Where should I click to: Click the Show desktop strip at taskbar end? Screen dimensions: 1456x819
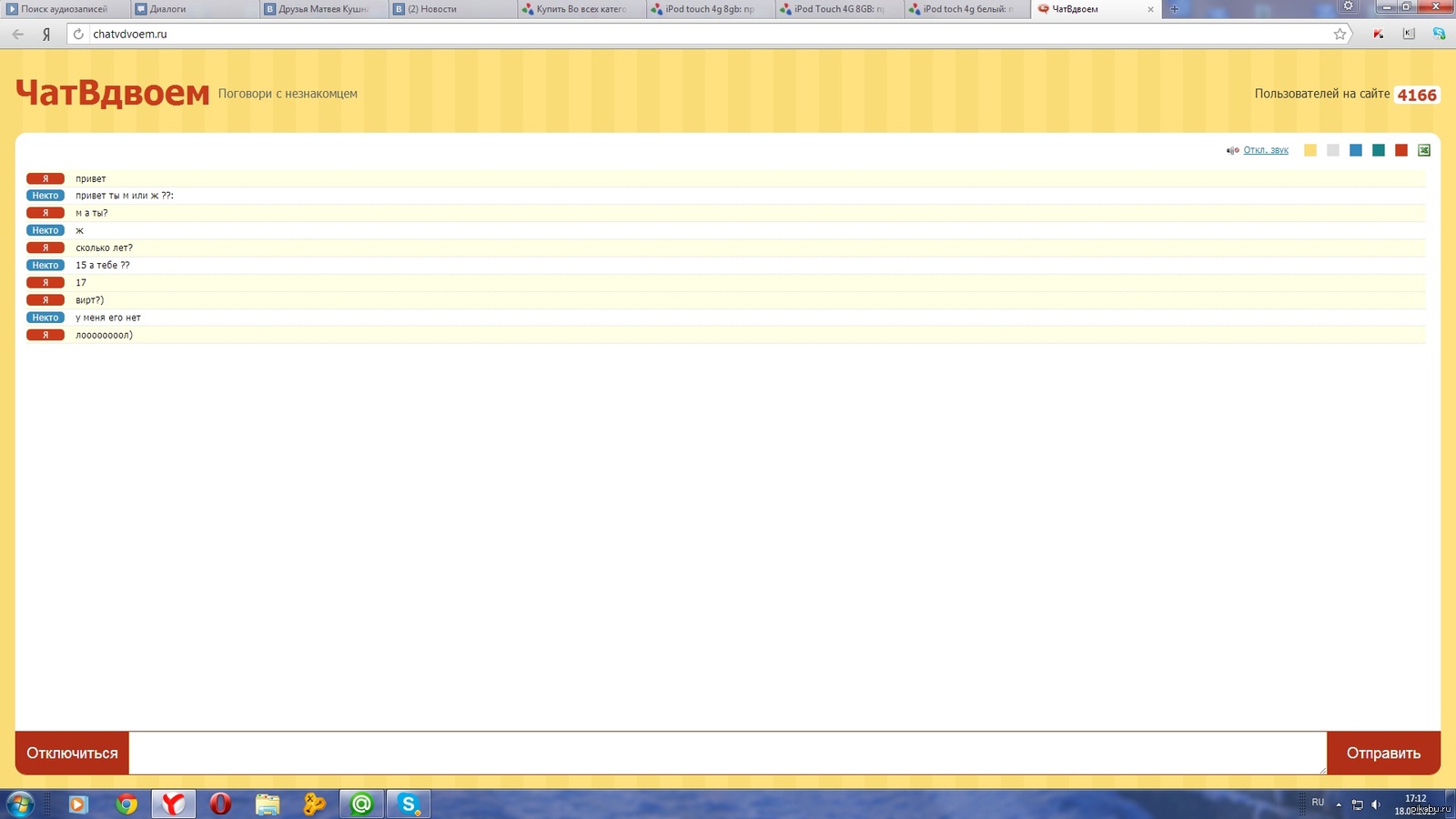coord(1451,804)
